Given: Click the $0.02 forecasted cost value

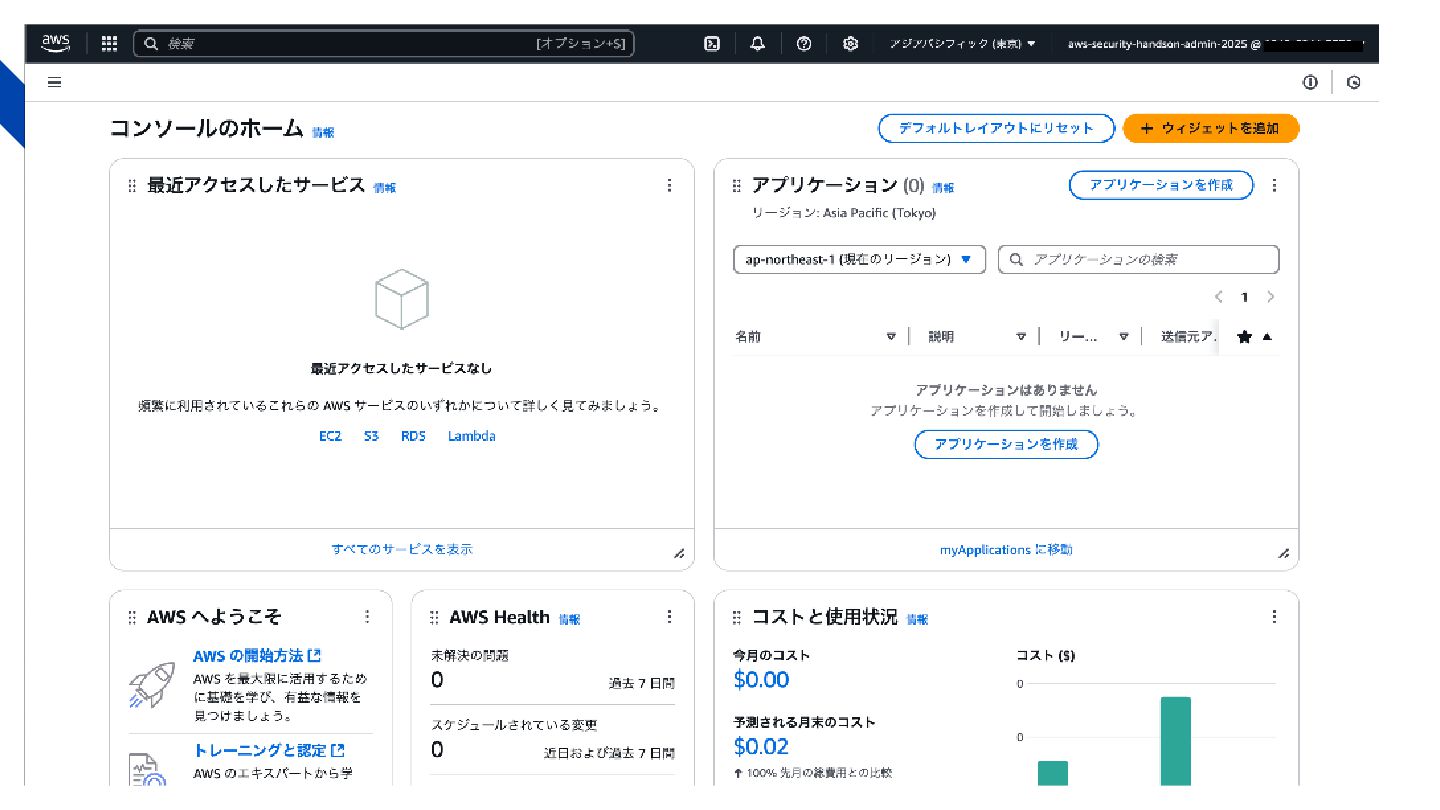Looking at the screenshot, I should (761, 746).
